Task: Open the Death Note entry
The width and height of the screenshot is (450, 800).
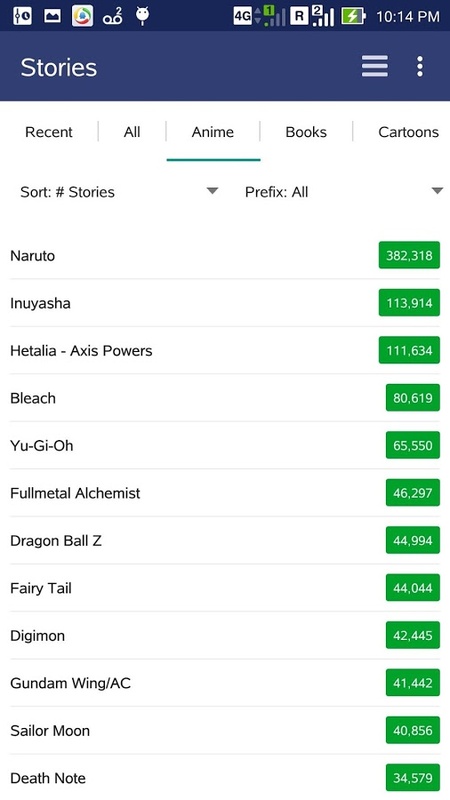Action: coord(225,778)
